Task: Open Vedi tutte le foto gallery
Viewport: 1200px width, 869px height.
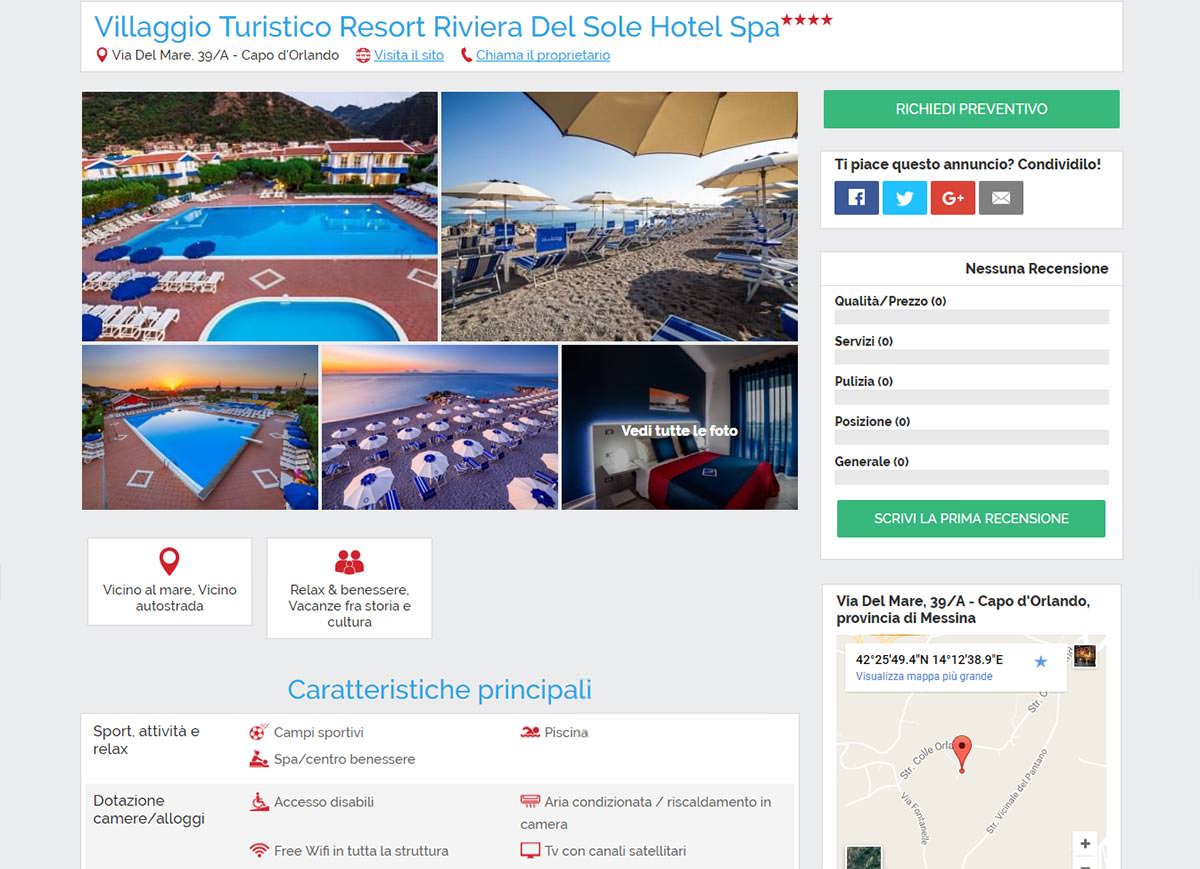Action: point(680,428)
